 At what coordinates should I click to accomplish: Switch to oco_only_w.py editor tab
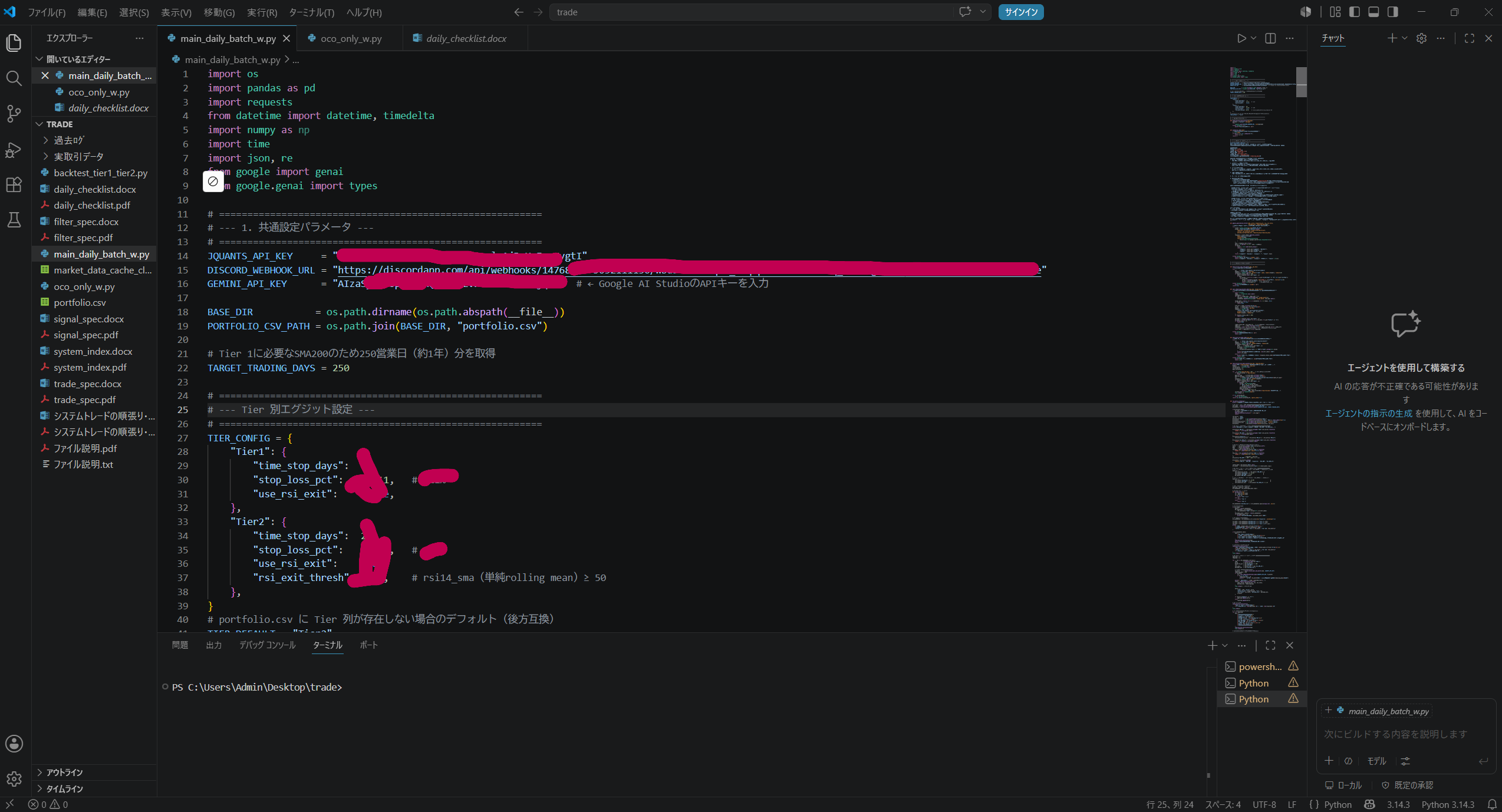(350, 38)
